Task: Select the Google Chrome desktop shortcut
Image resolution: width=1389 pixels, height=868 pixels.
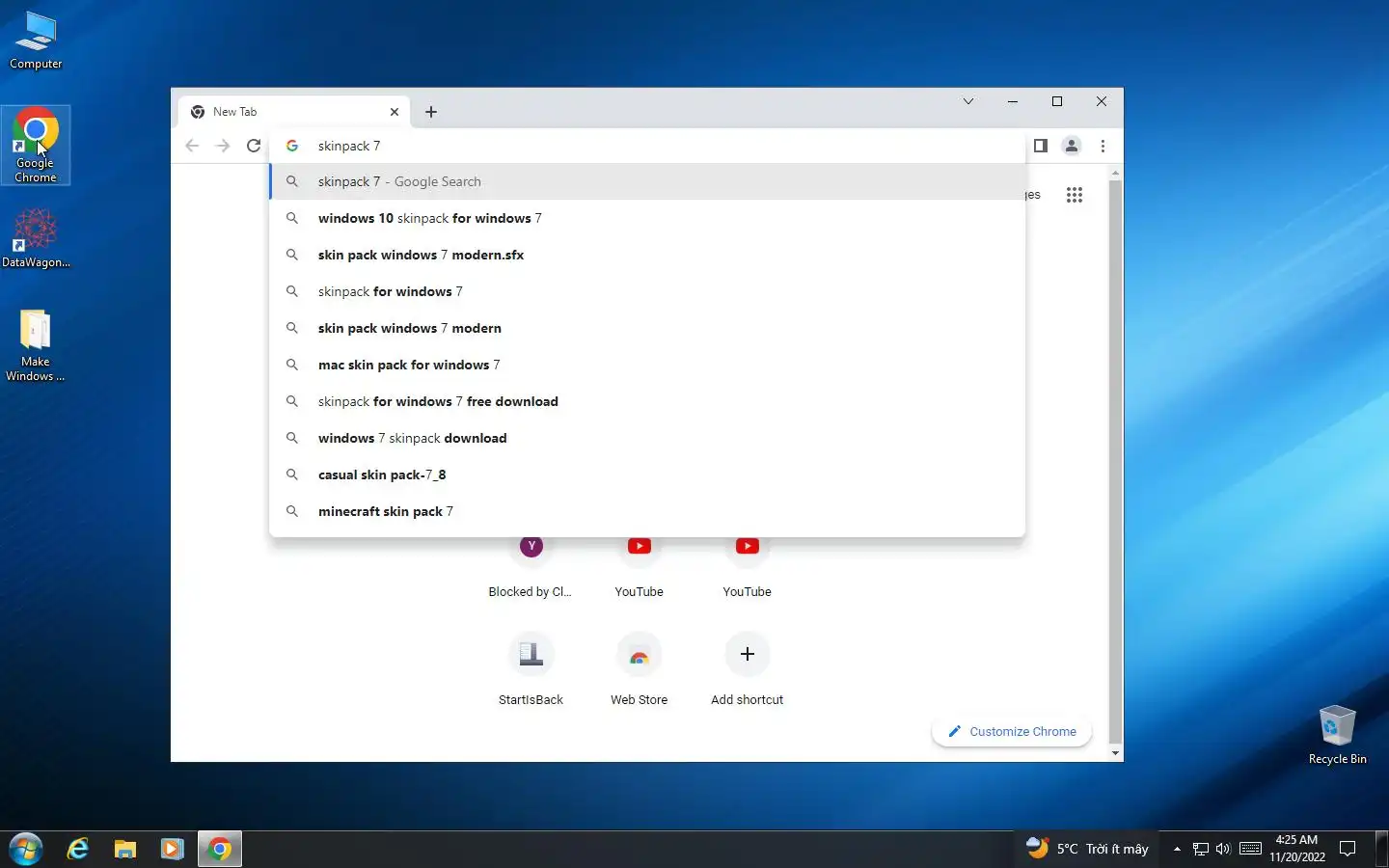Action: click(36, 145)
